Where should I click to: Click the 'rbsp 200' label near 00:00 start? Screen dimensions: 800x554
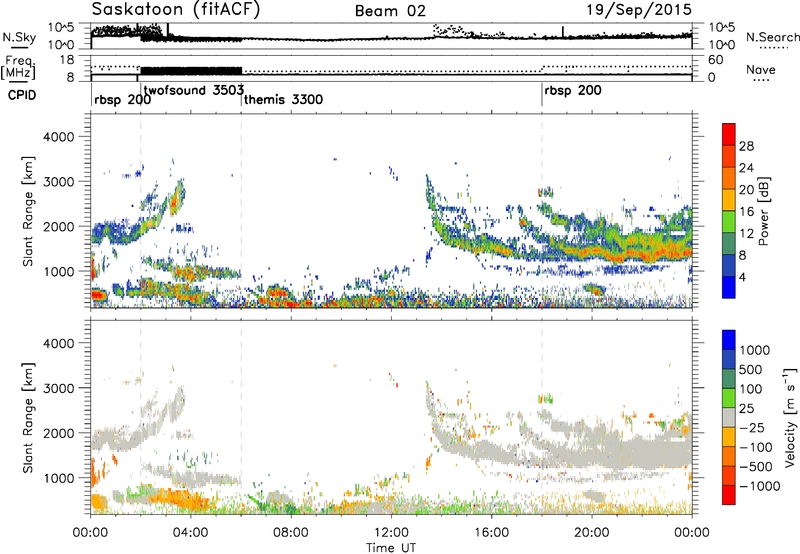click(x=122, y=99)
